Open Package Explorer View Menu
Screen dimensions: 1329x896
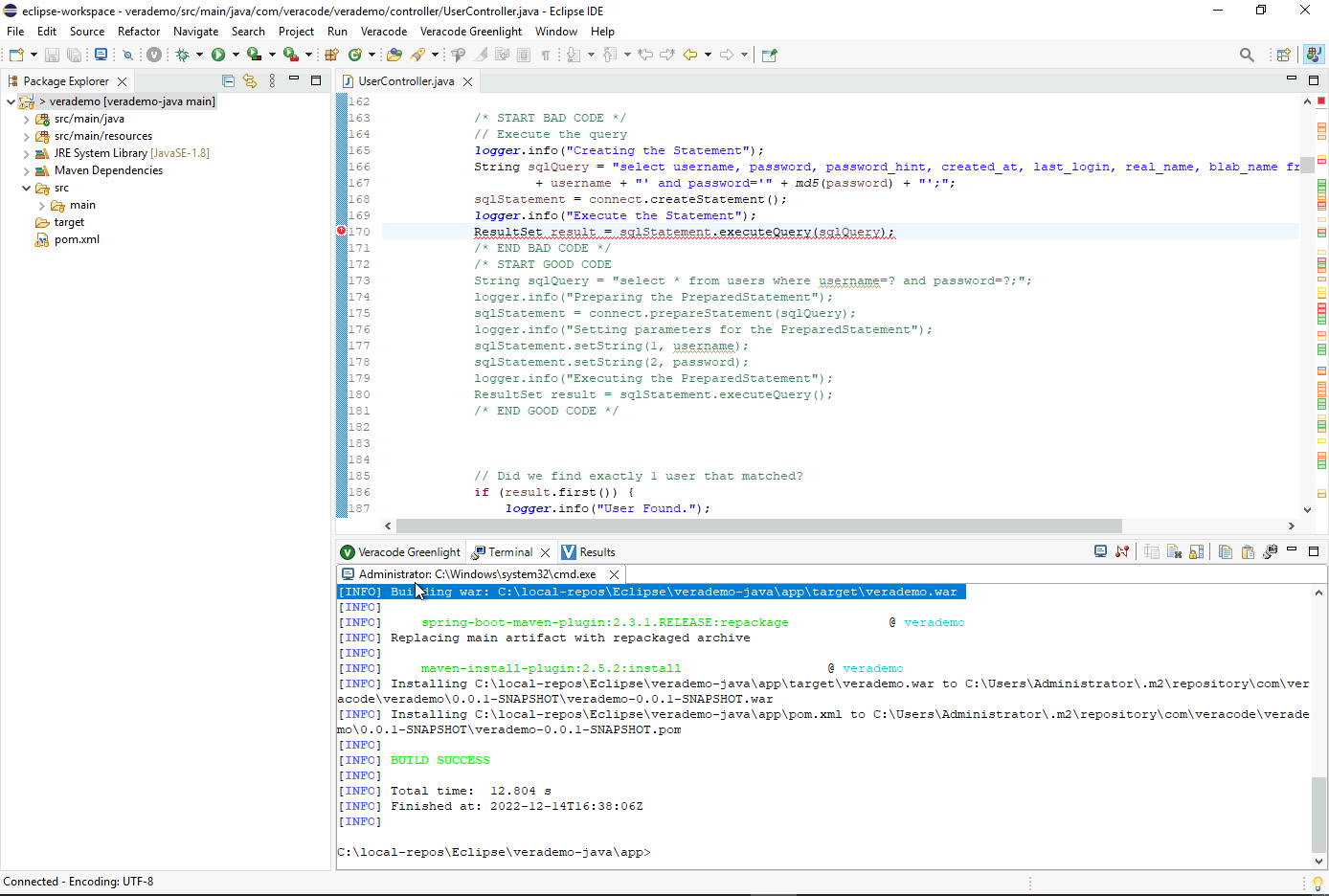pyautogui.click(x=272, y=81)
